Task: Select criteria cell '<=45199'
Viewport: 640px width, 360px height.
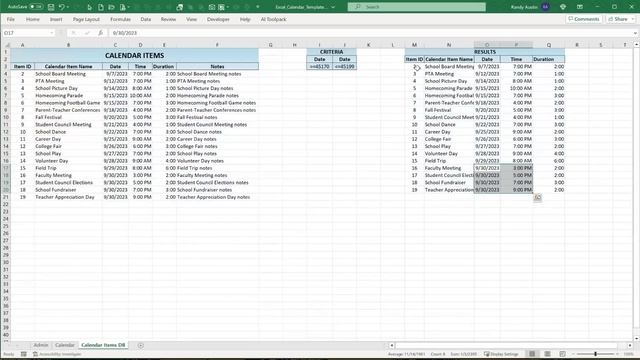Action: pos(344,67)
